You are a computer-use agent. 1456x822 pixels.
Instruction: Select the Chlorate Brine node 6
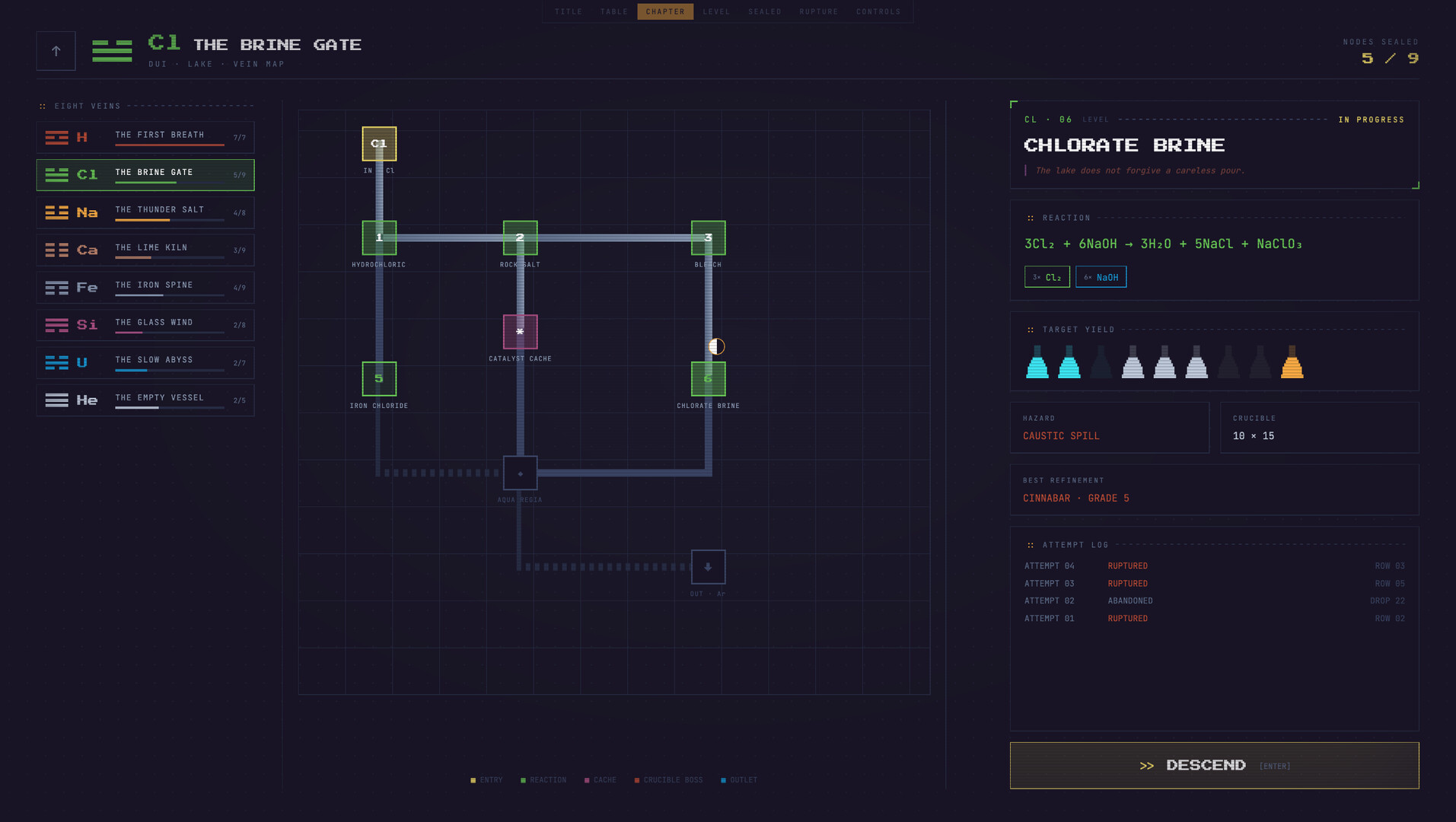point(708,378)
